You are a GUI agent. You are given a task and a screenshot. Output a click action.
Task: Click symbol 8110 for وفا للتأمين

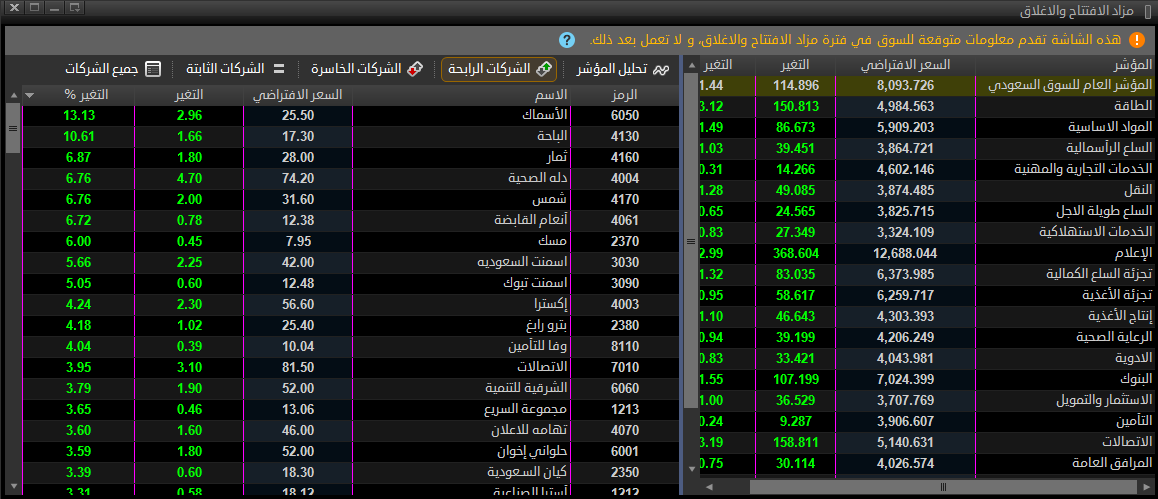tap(625, 346)
